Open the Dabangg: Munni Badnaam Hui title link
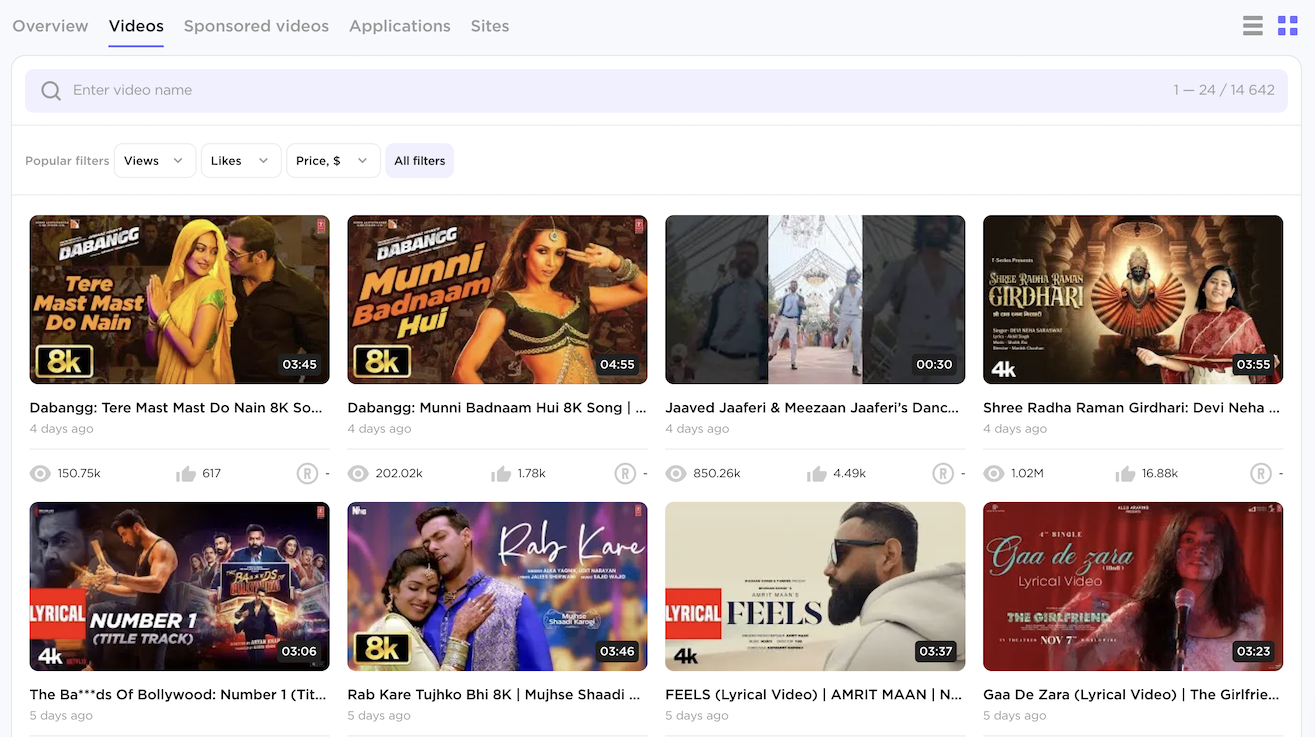Image resolution: width=1315 pixels, height=737 pixels. (x=496, y=408)
